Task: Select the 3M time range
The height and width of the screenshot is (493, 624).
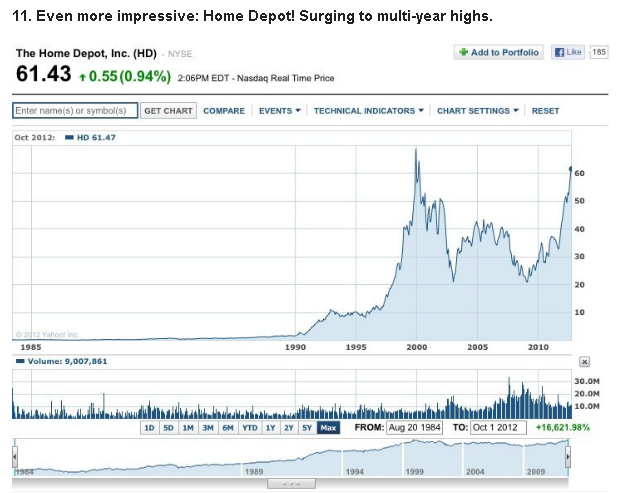Action: [208, 428]
